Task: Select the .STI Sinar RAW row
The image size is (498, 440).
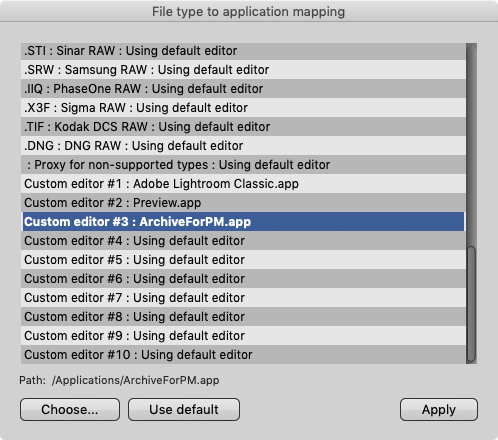Action: [x=243, y=51]
